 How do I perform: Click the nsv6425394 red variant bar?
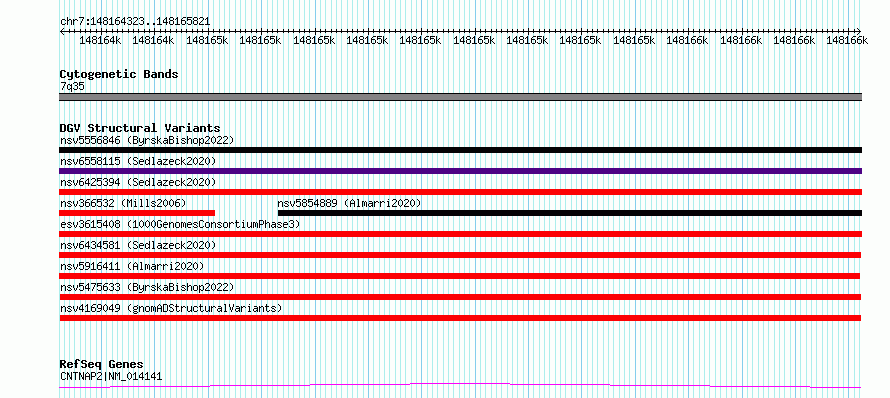(460, 192)
